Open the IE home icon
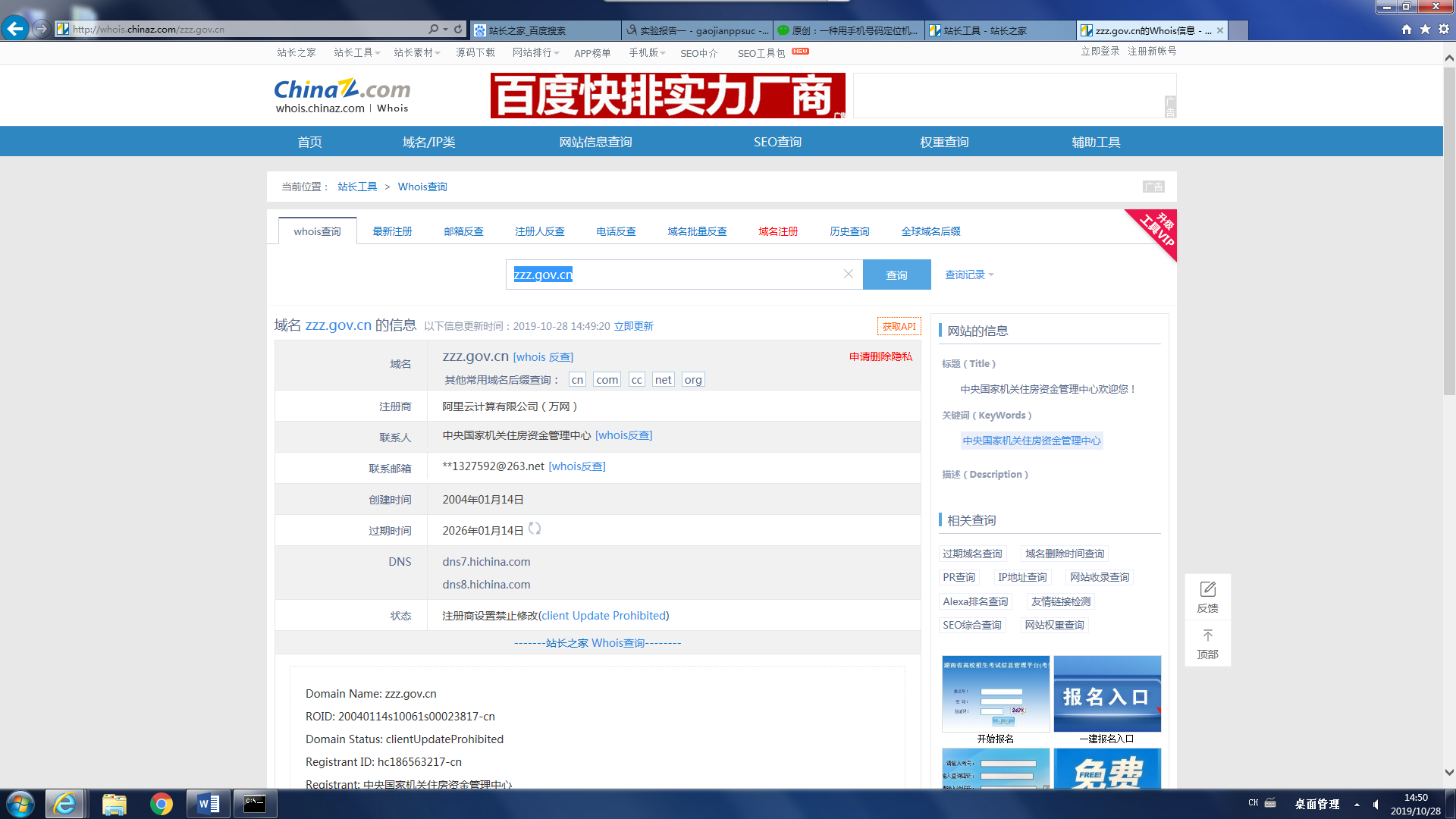This screenshot has width=1456, height=819. 1407,29
